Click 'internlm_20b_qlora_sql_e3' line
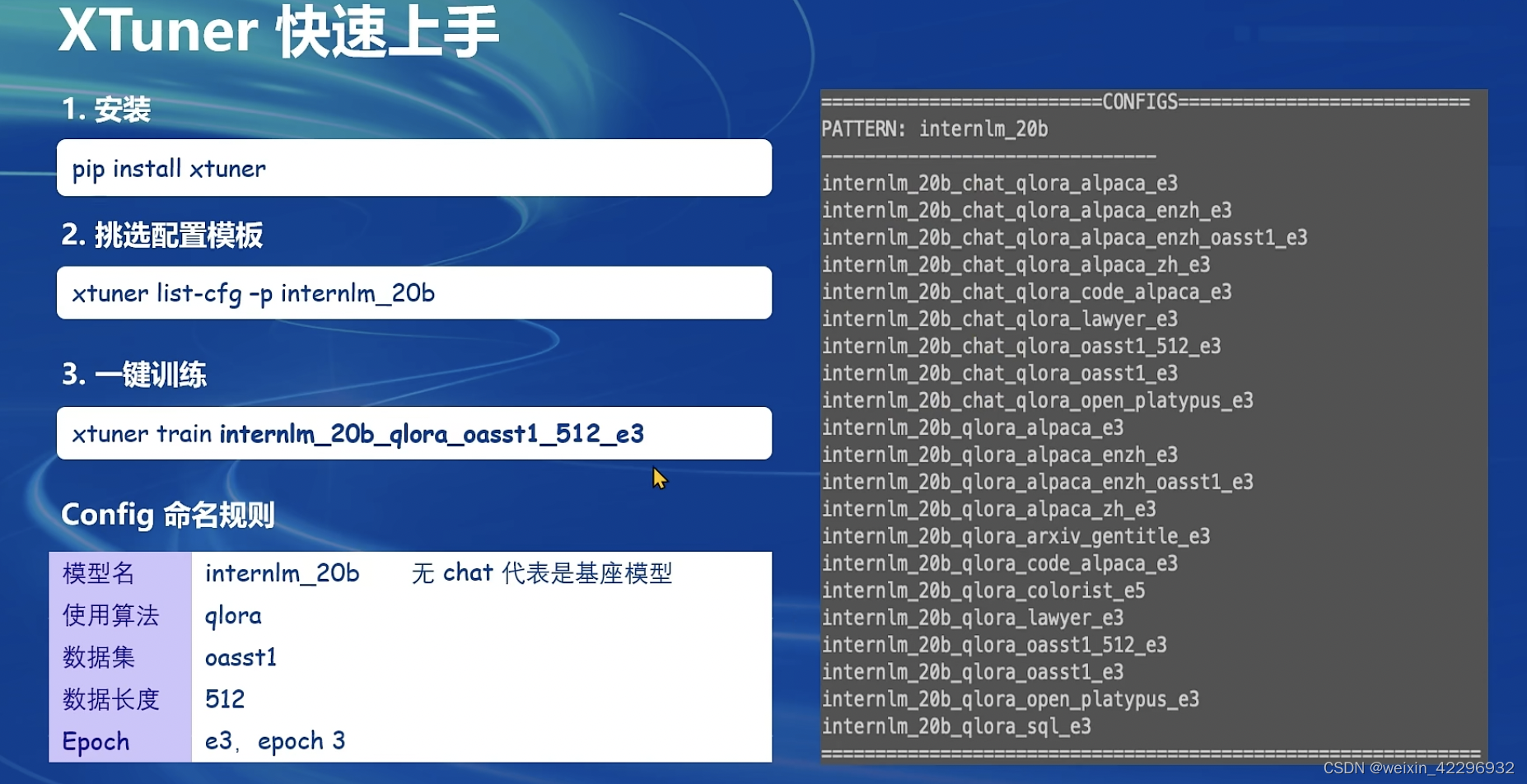The image size is (1527, 784). pos(956,727)
